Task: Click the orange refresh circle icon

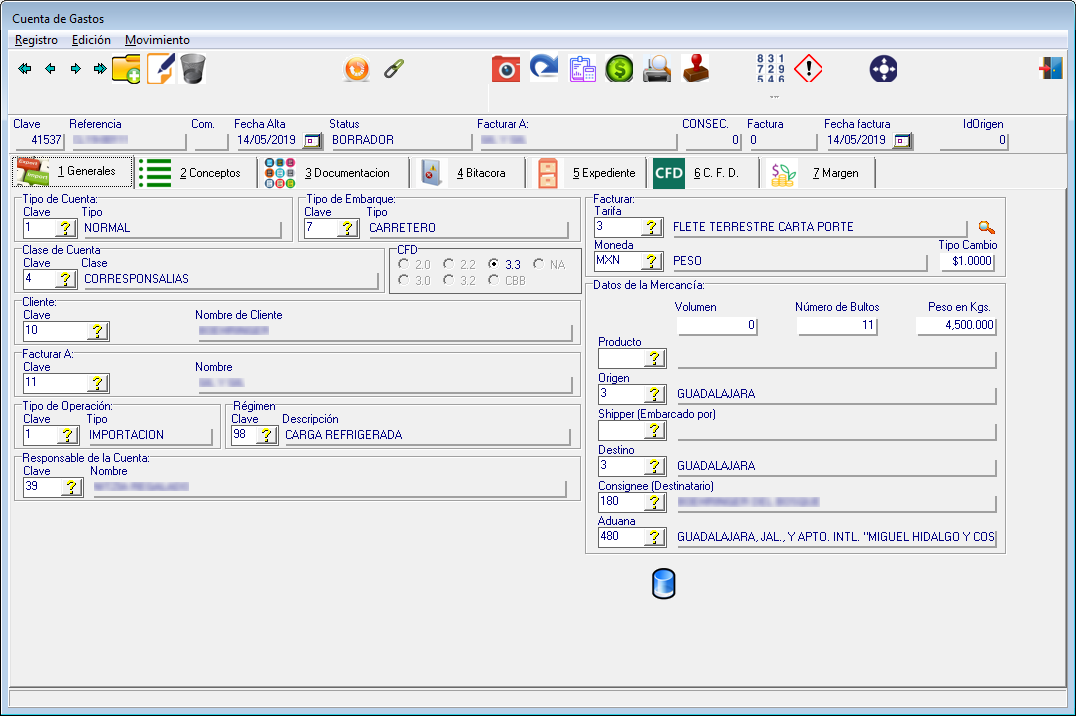Action: click(x=357, y=69)
